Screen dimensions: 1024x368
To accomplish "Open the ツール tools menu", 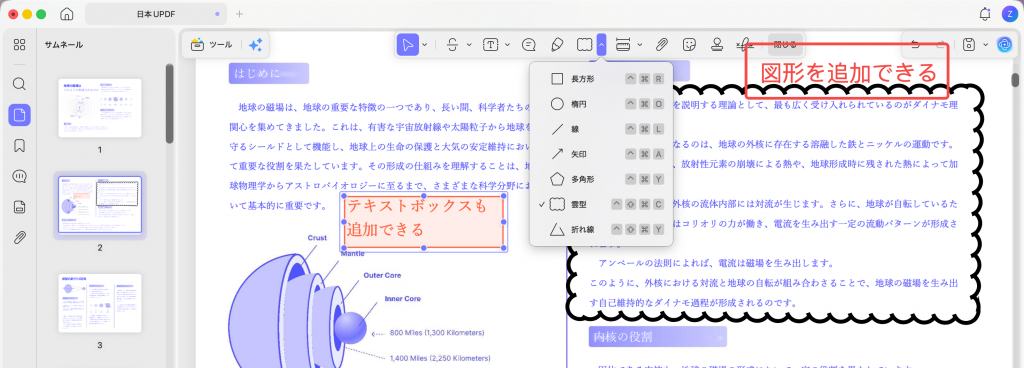I will tap(212, 44).
